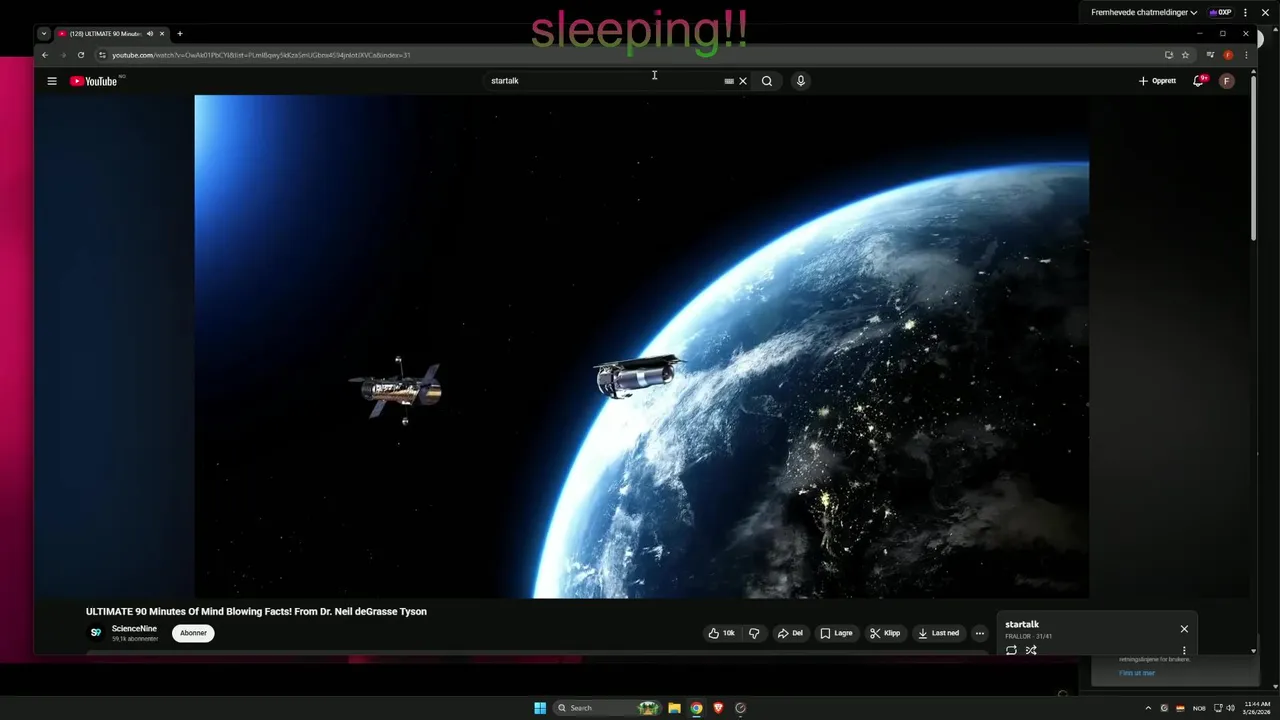This screenshot has height=720, width=1280.
Task: Open Finn ut mer link
Action: [x=1137, y=673]
